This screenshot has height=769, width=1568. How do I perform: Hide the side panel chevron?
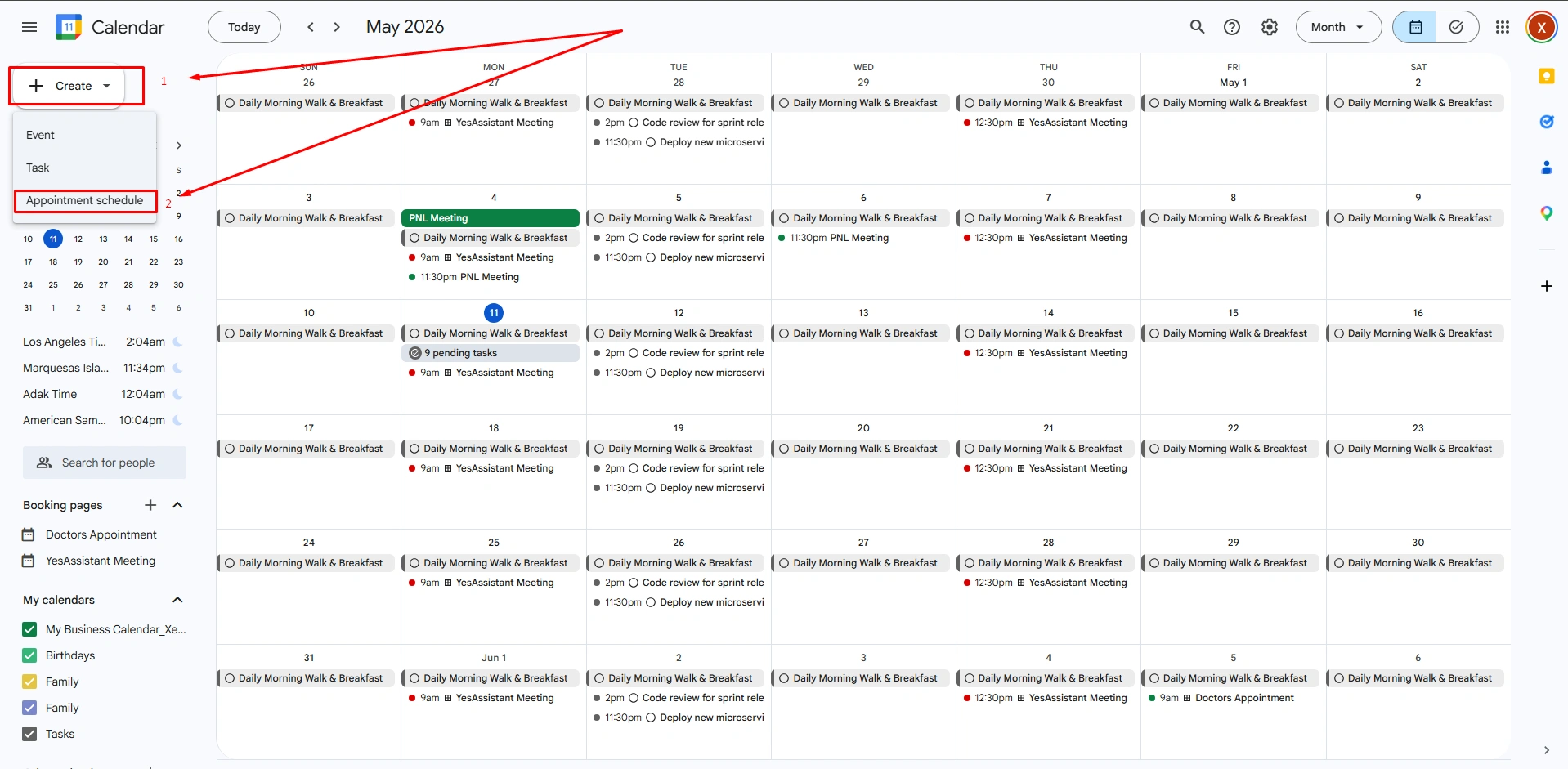point(1546,750)
